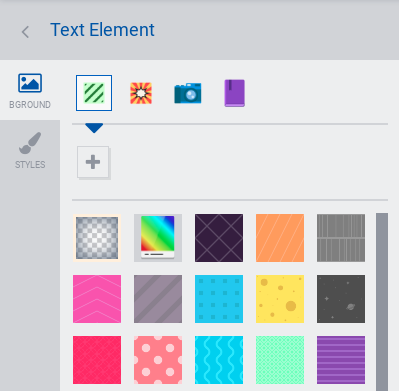Viewport: 399px width, 391px height.
Task: Open the blue camera photo category
Action: pos(188,93)
